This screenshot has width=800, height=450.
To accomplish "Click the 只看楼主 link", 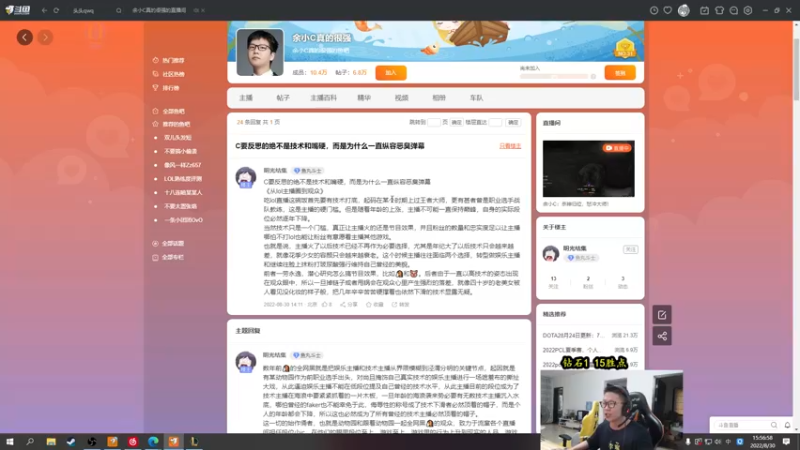I will pos(510,146).
